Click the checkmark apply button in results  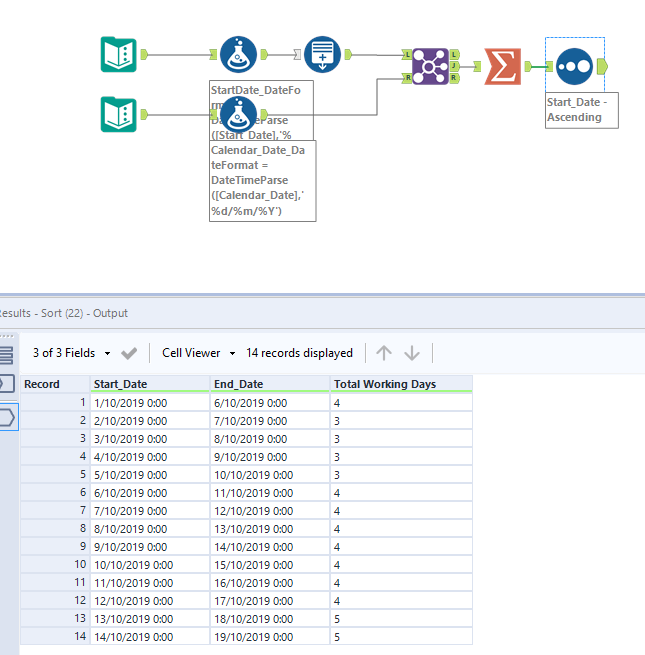point(129,353)
